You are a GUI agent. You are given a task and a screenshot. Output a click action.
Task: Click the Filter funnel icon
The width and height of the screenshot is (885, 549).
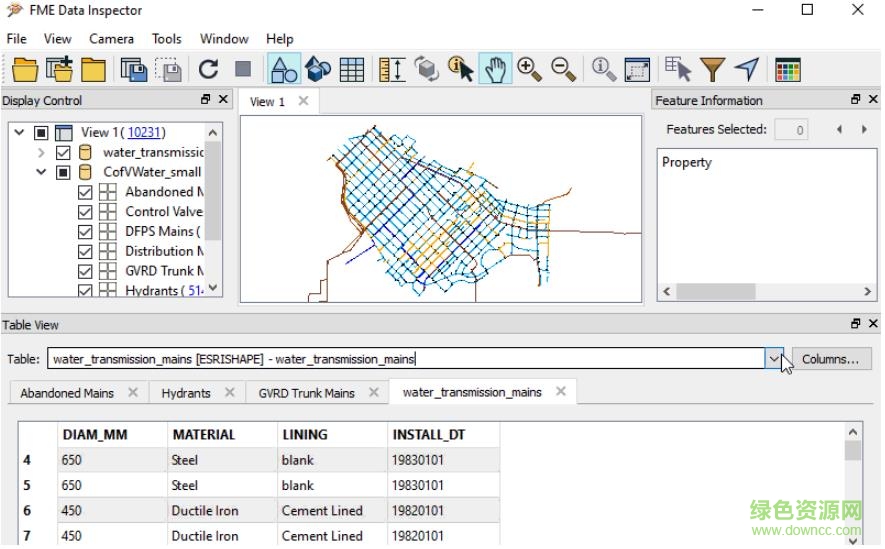tap(712, 69)
